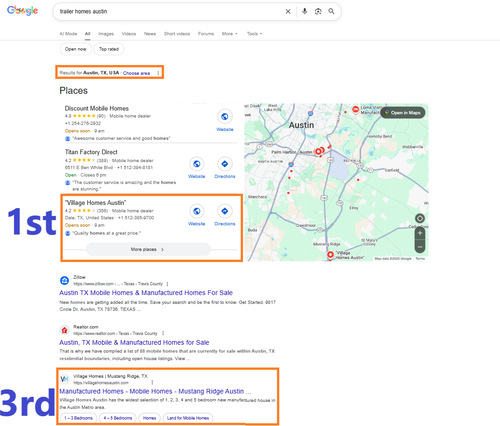Viewport: 500px width, 426px height.
Task: Zoom out on the map
Action: (420, 247)
